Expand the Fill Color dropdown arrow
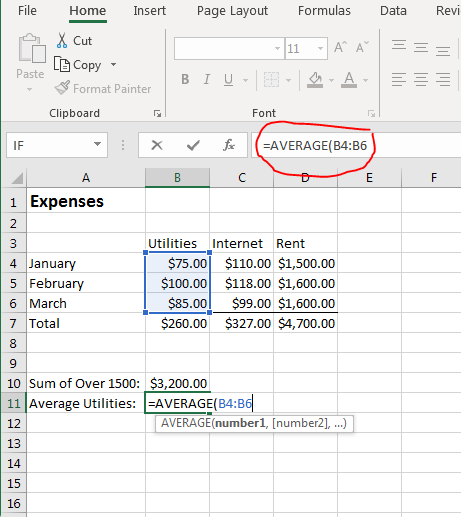 331,80
